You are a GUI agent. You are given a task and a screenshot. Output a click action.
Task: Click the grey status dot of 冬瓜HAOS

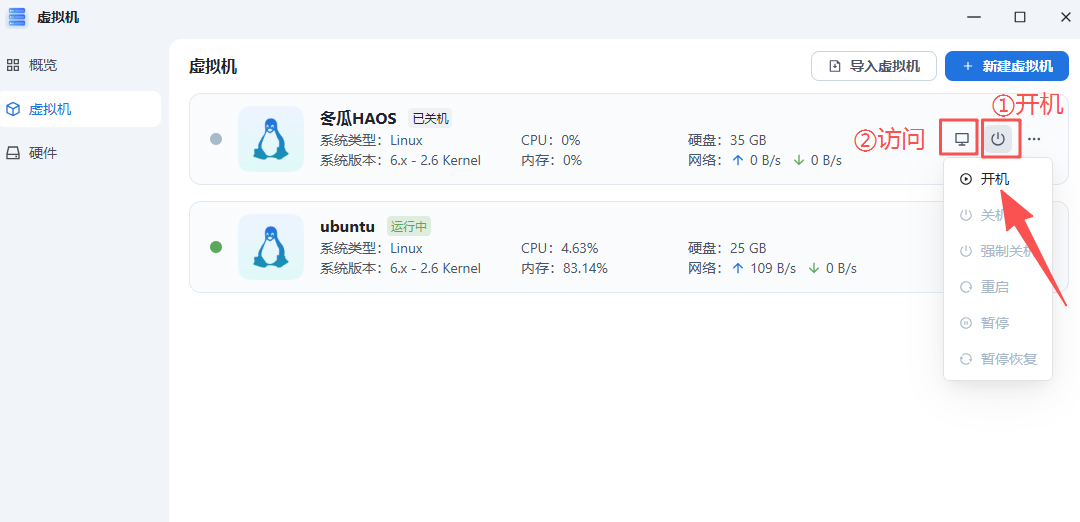click(x=216, y=139)
